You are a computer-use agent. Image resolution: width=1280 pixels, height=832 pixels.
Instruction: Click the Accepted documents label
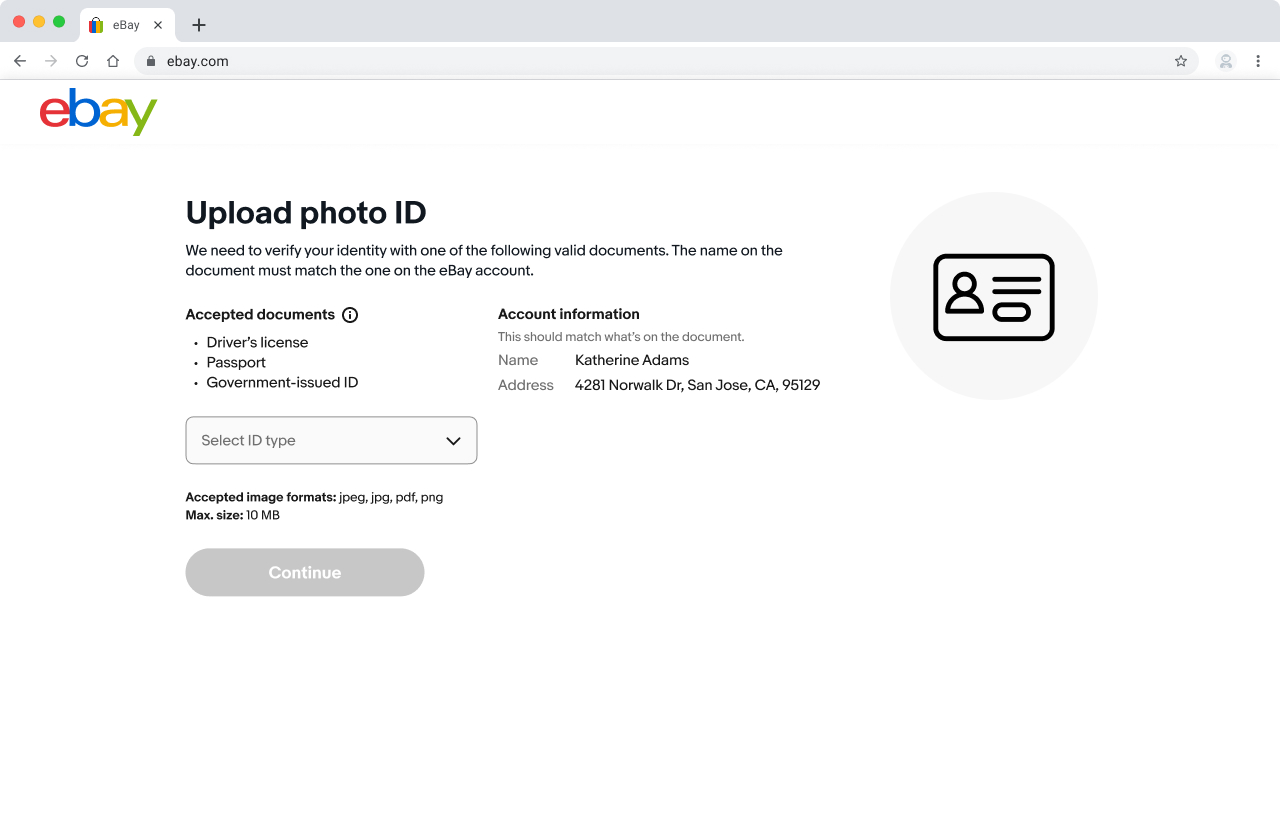pyautogui.click(x=260, y=314)
